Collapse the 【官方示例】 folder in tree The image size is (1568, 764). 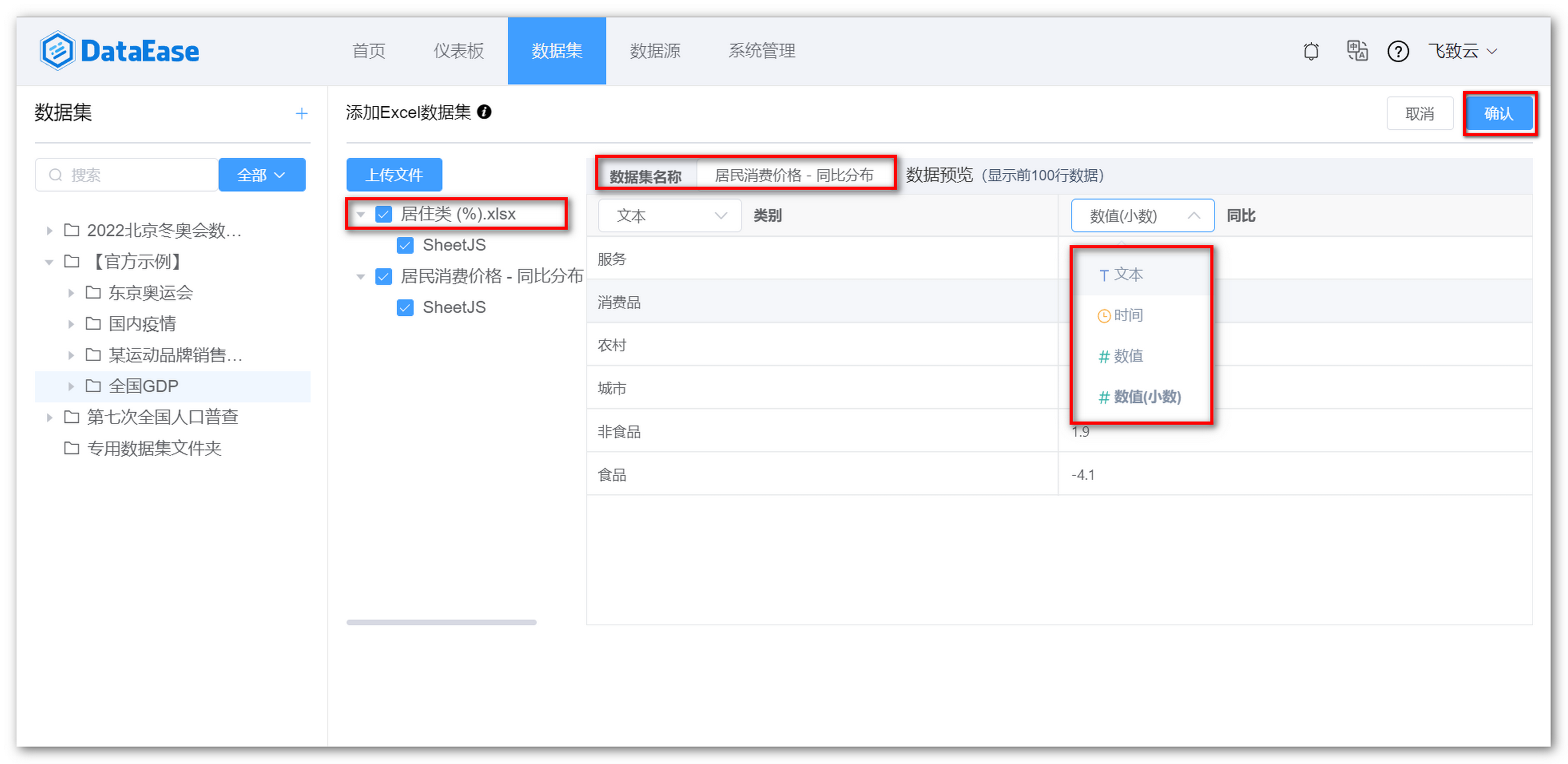tap(49, 261)
